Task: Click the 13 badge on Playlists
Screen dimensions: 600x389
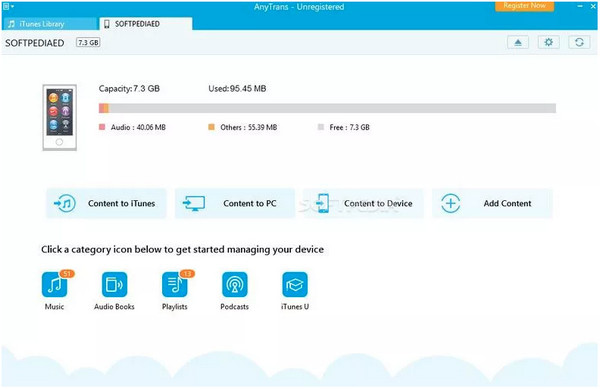Action: coord(187,273)
